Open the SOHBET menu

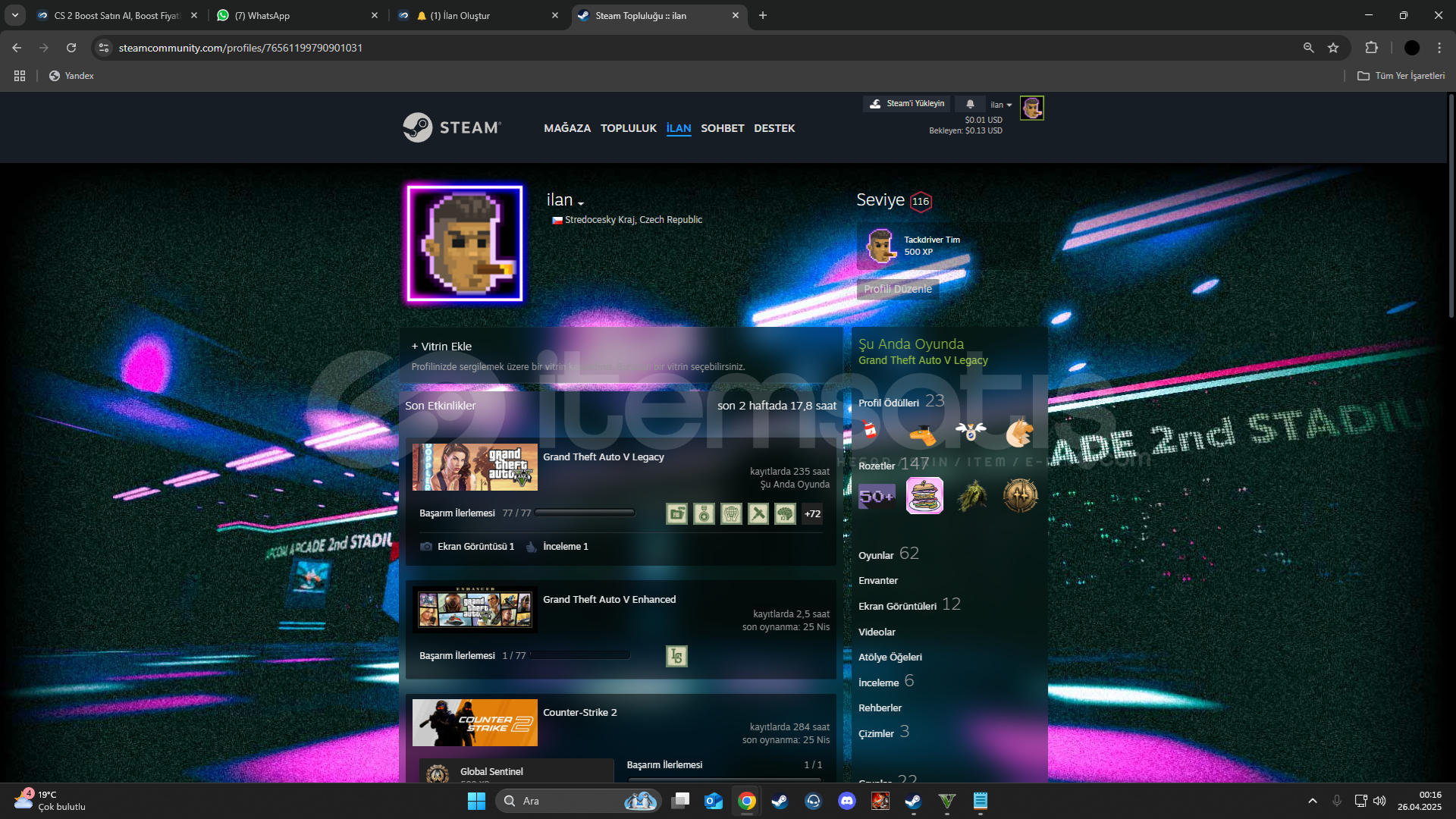tap(723, 128)
